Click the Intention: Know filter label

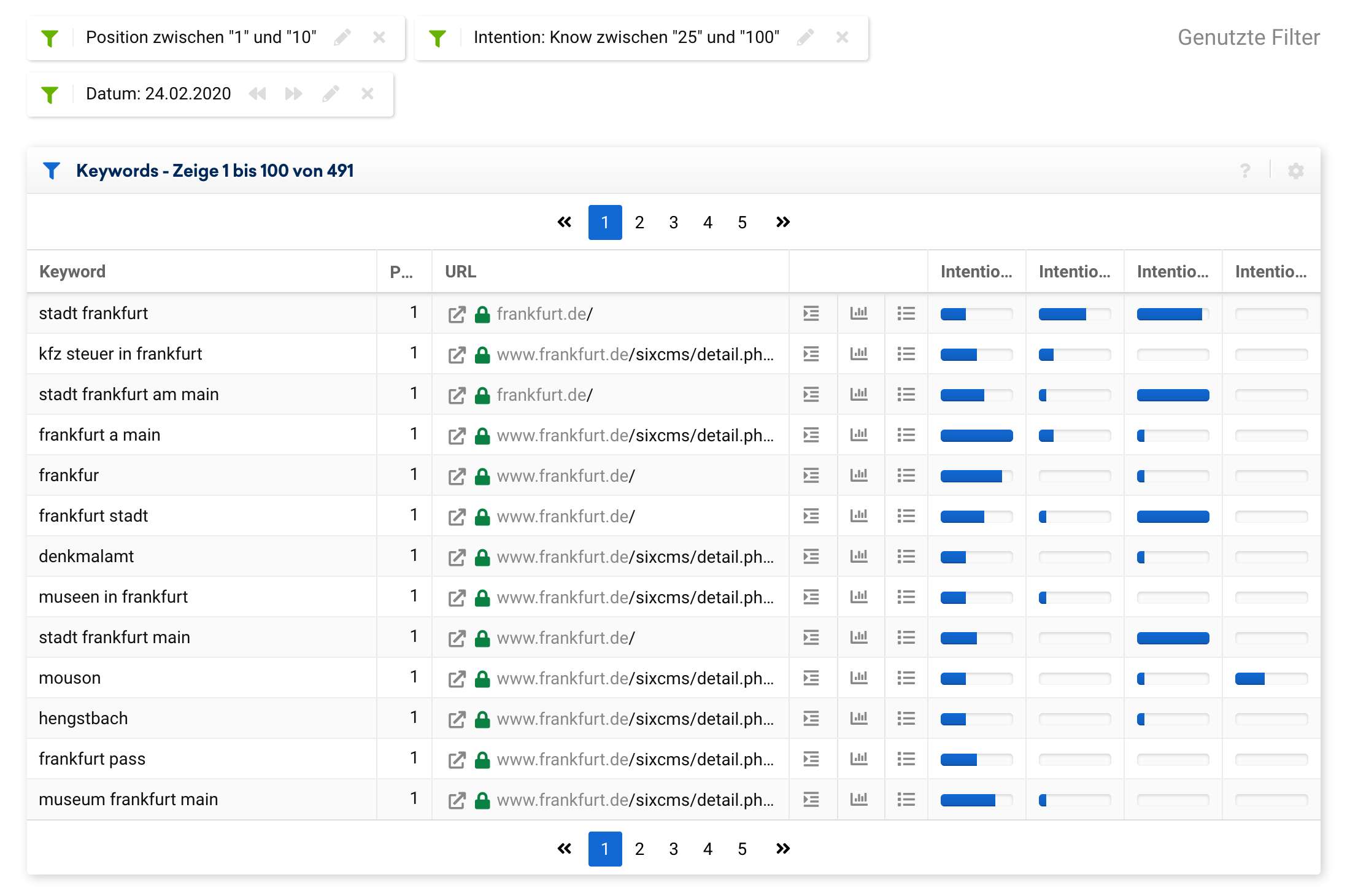[627, 37]
